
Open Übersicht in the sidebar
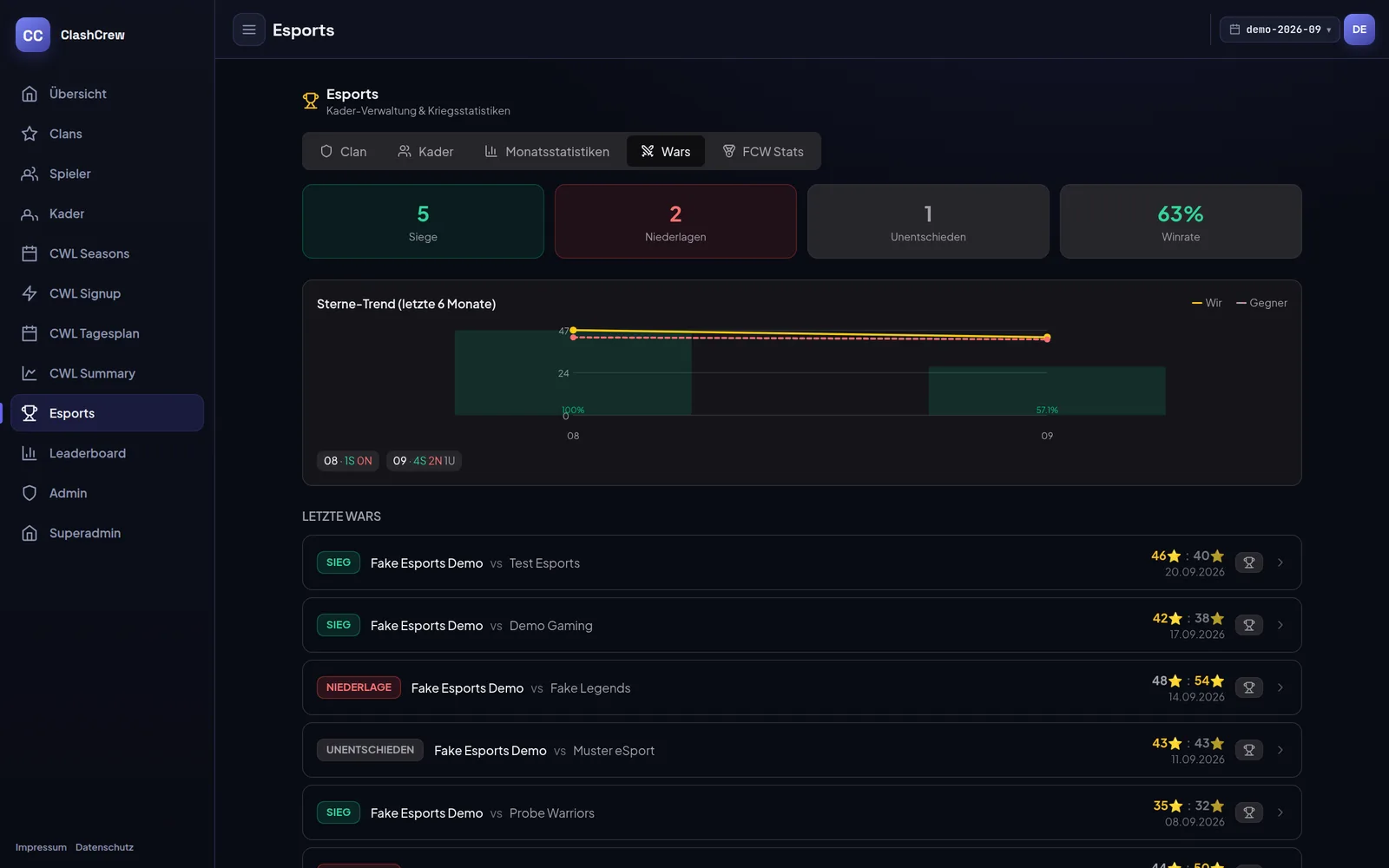tap(107, 94)
